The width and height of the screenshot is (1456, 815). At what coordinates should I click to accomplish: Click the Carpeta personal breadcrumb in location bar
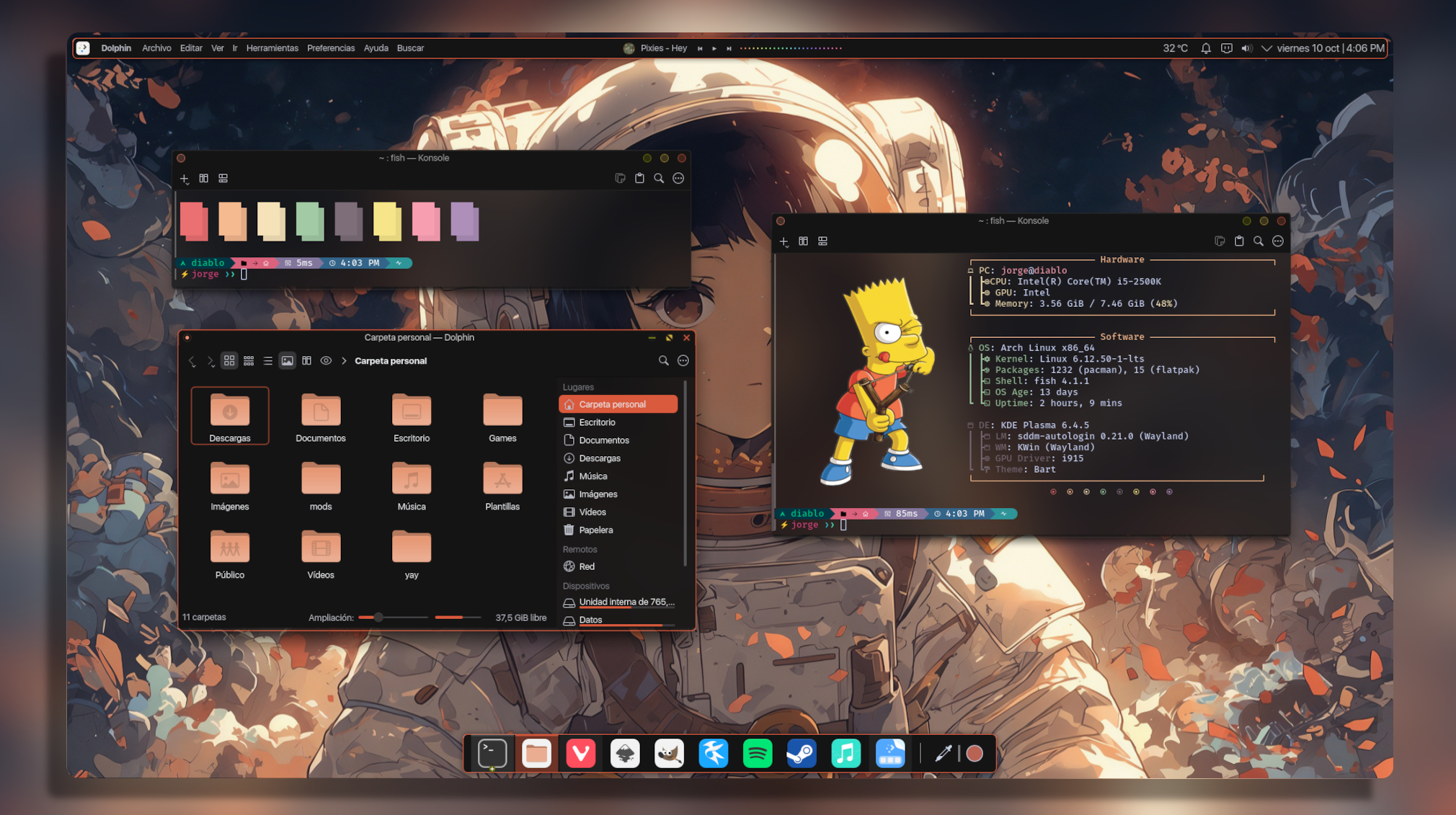point(391,361)
